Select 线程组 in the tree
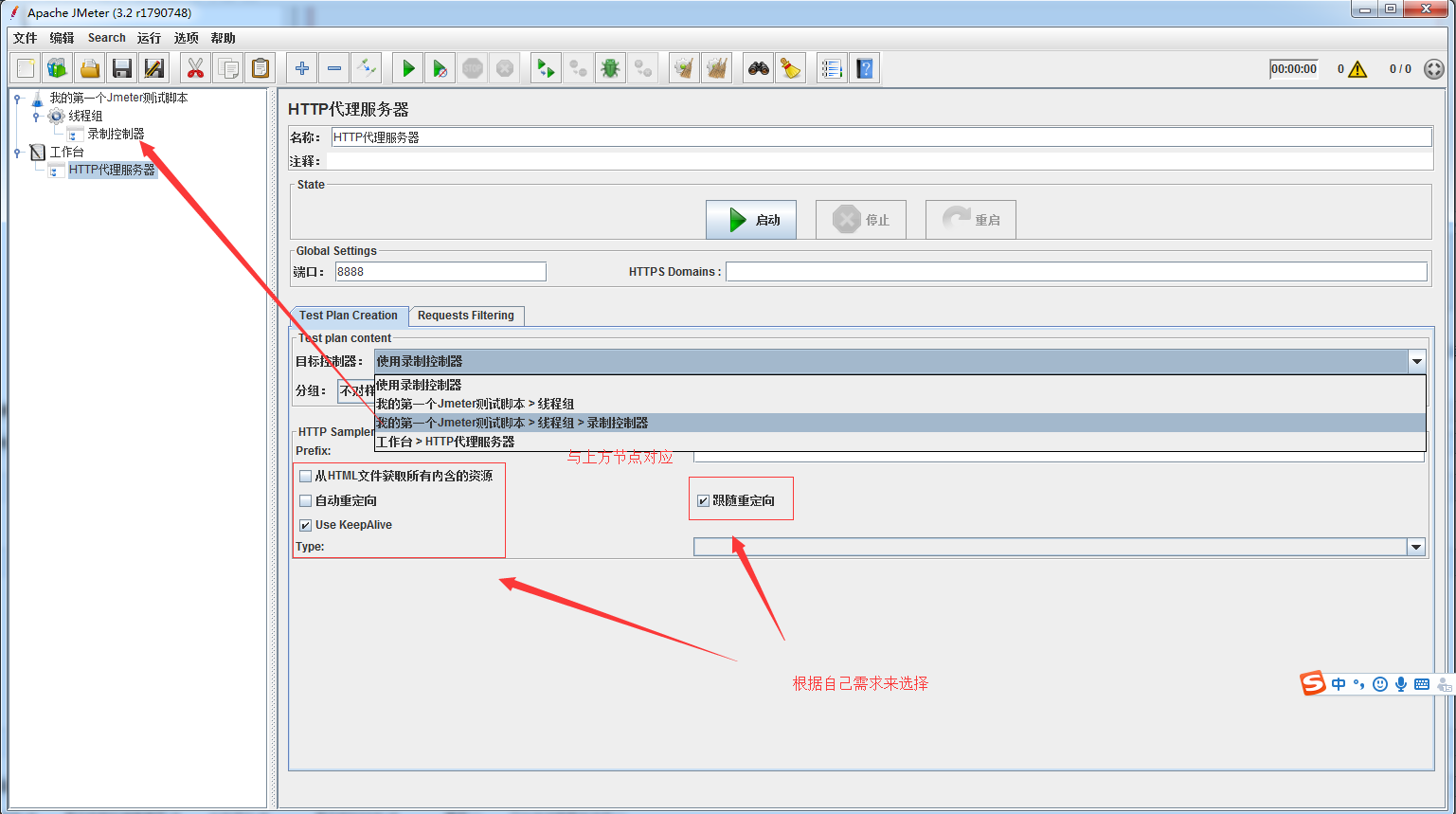The height and width of the screenshot is (814, 1456). (x=85, y=116)
